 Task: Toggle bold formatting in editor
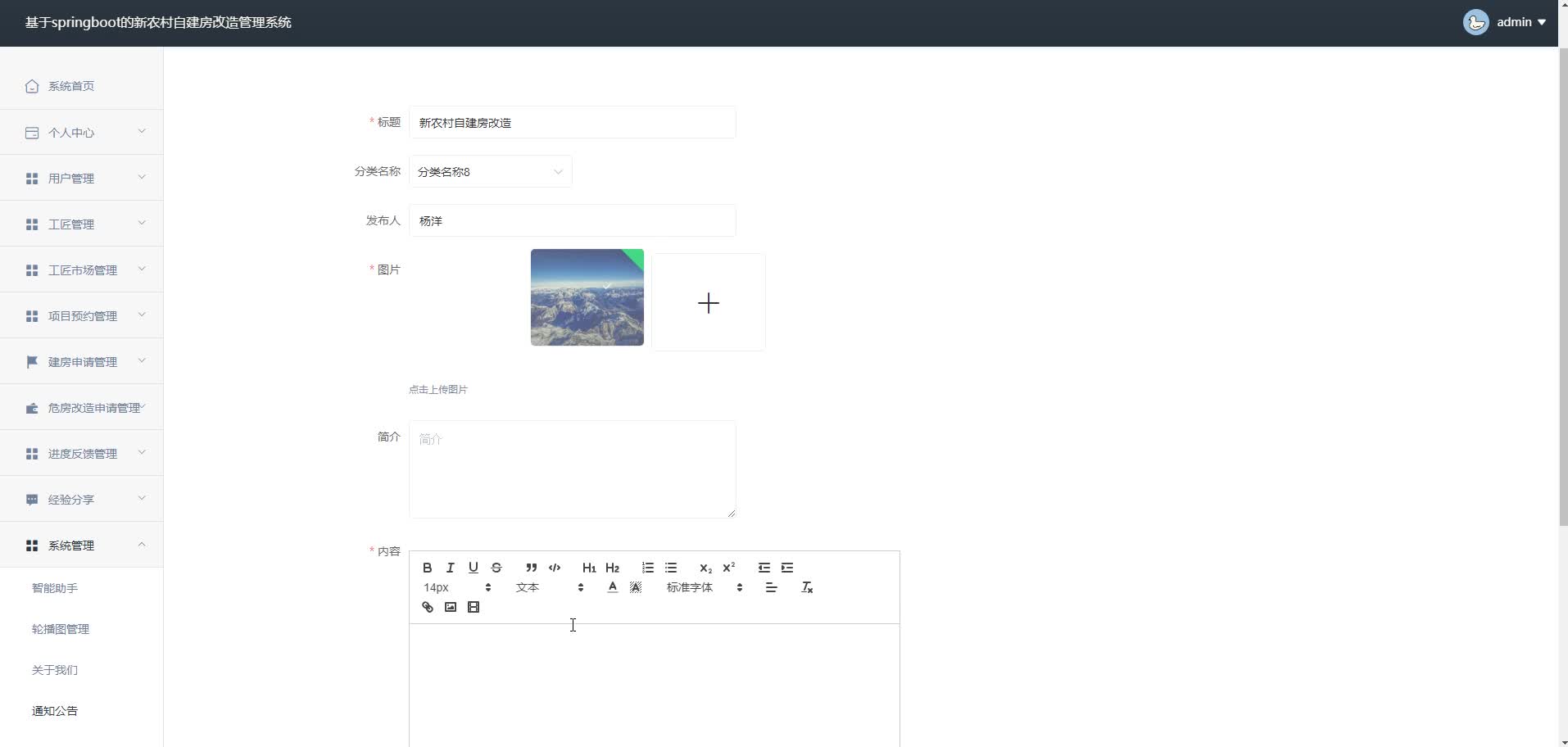[x=427, y=568]
